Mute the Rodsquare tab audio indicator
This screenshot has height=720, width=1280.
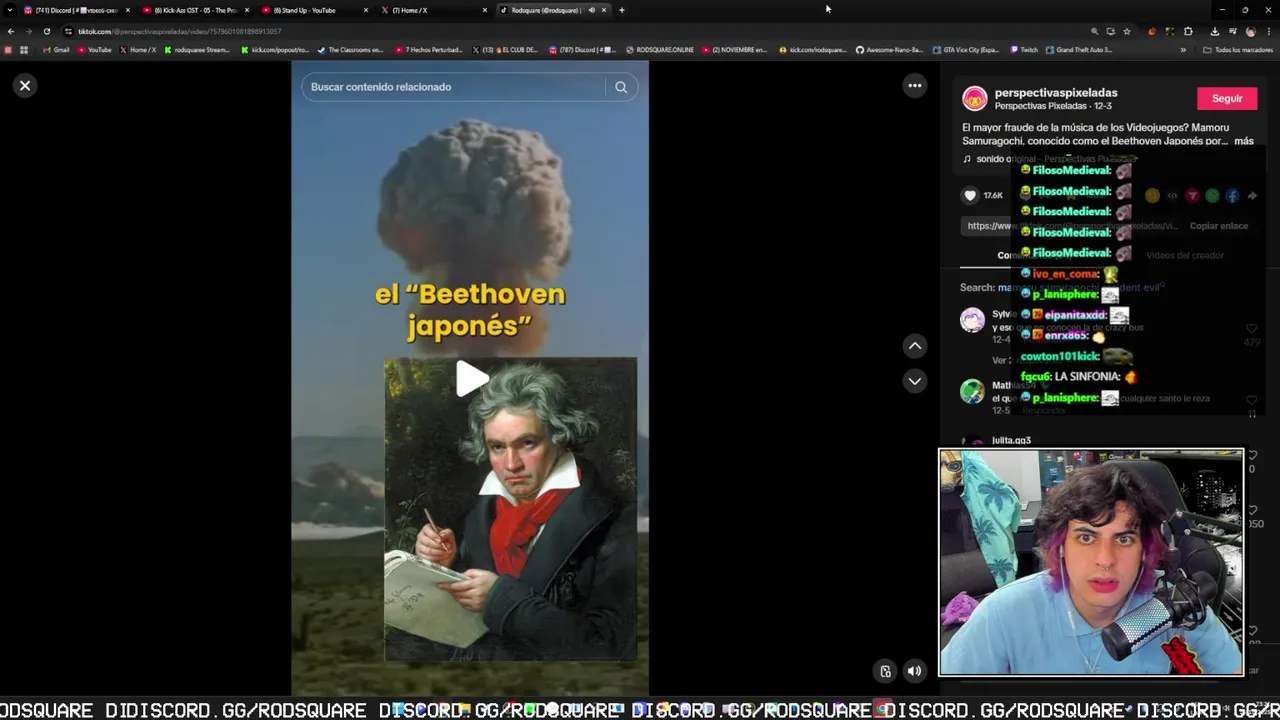591,10
